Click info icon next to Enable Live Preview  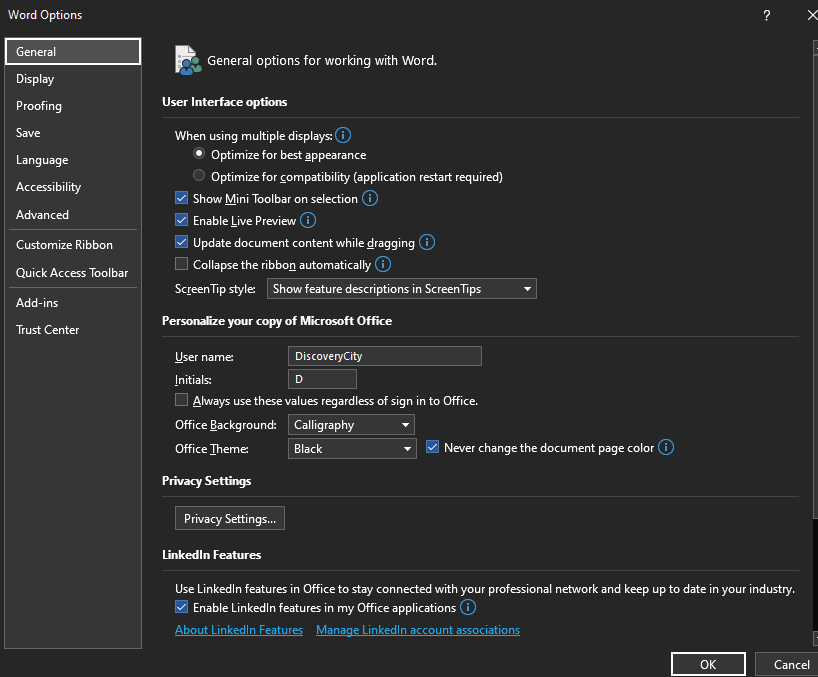308,220
